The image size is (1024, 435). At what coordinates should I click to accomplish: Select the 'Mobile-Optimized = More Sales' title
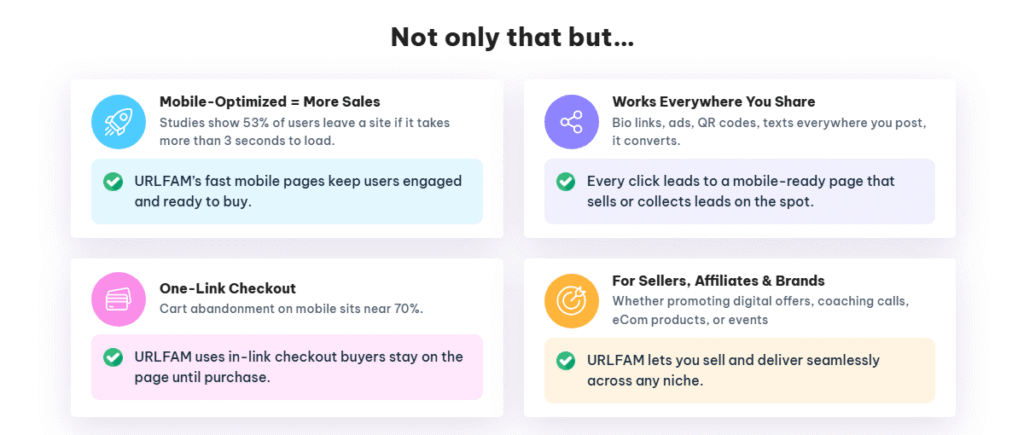(270, 102)
